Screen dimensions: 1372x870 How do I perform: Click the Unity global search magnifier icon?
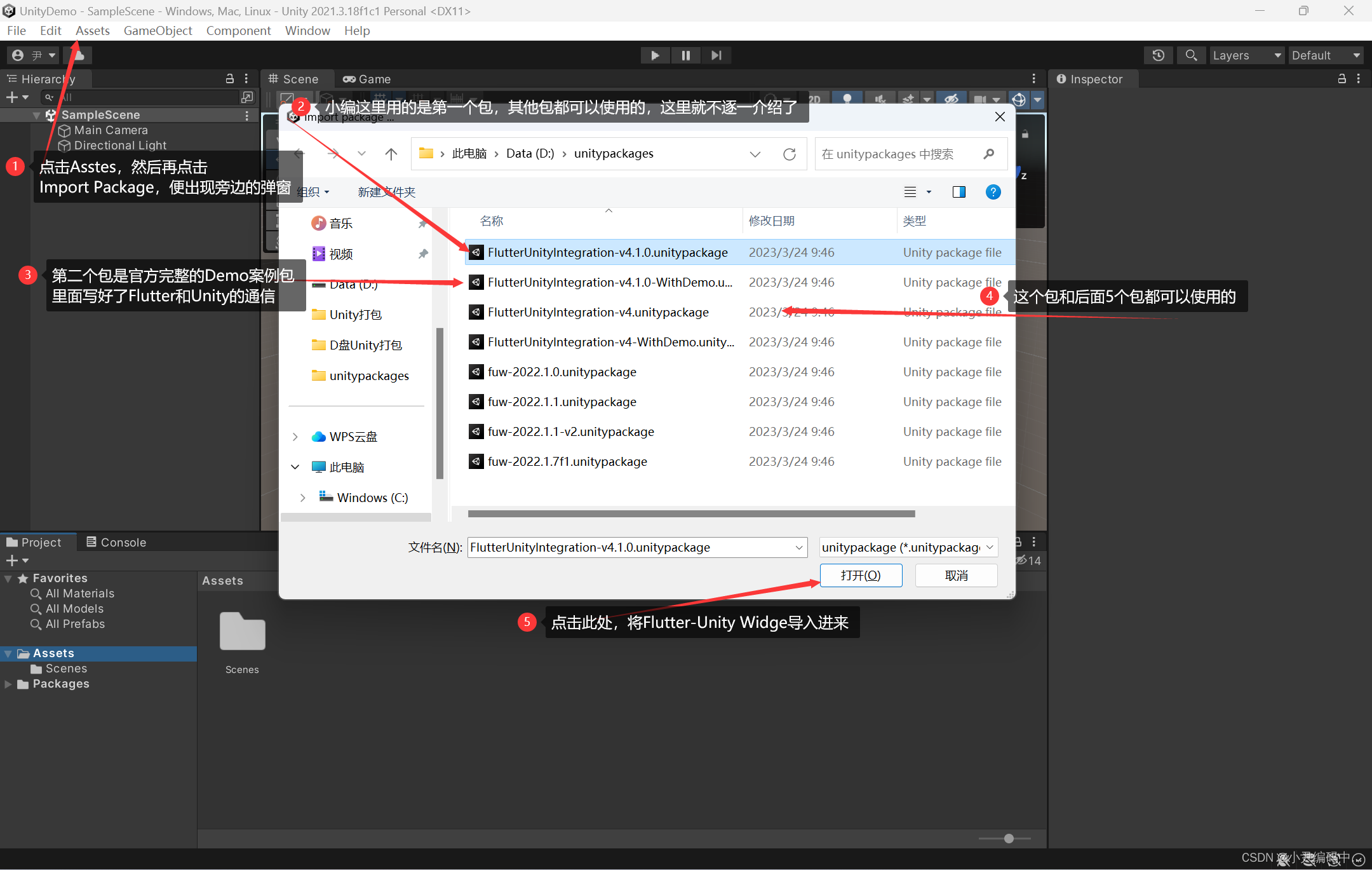pos(1191,55)
